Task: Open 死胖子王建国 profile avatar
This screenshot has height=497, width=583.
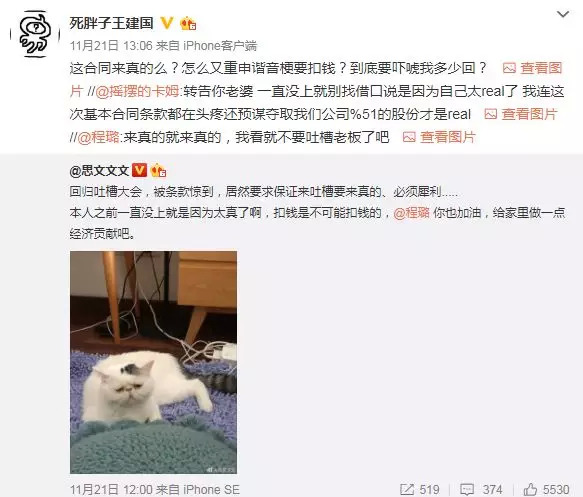Action: pos(35,34)
